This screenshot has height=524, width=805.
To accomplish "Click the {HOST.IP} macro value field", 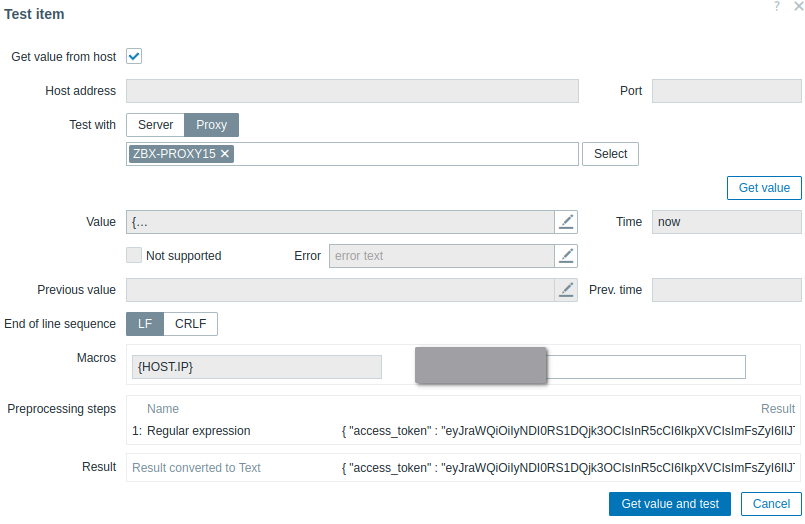I will [646, 367].
